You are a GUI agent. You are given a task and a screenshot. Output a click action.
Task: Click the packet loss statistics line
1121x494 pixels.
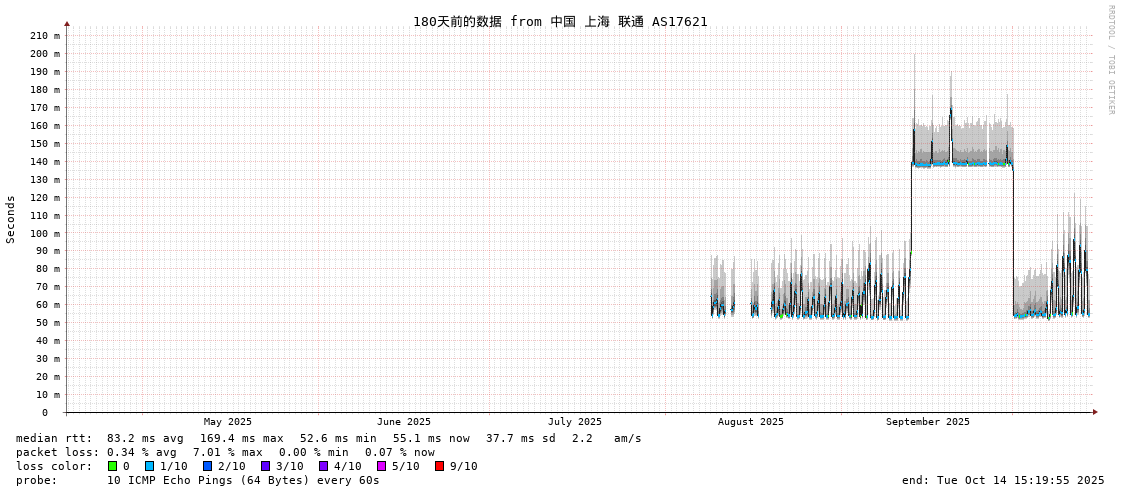225,452
